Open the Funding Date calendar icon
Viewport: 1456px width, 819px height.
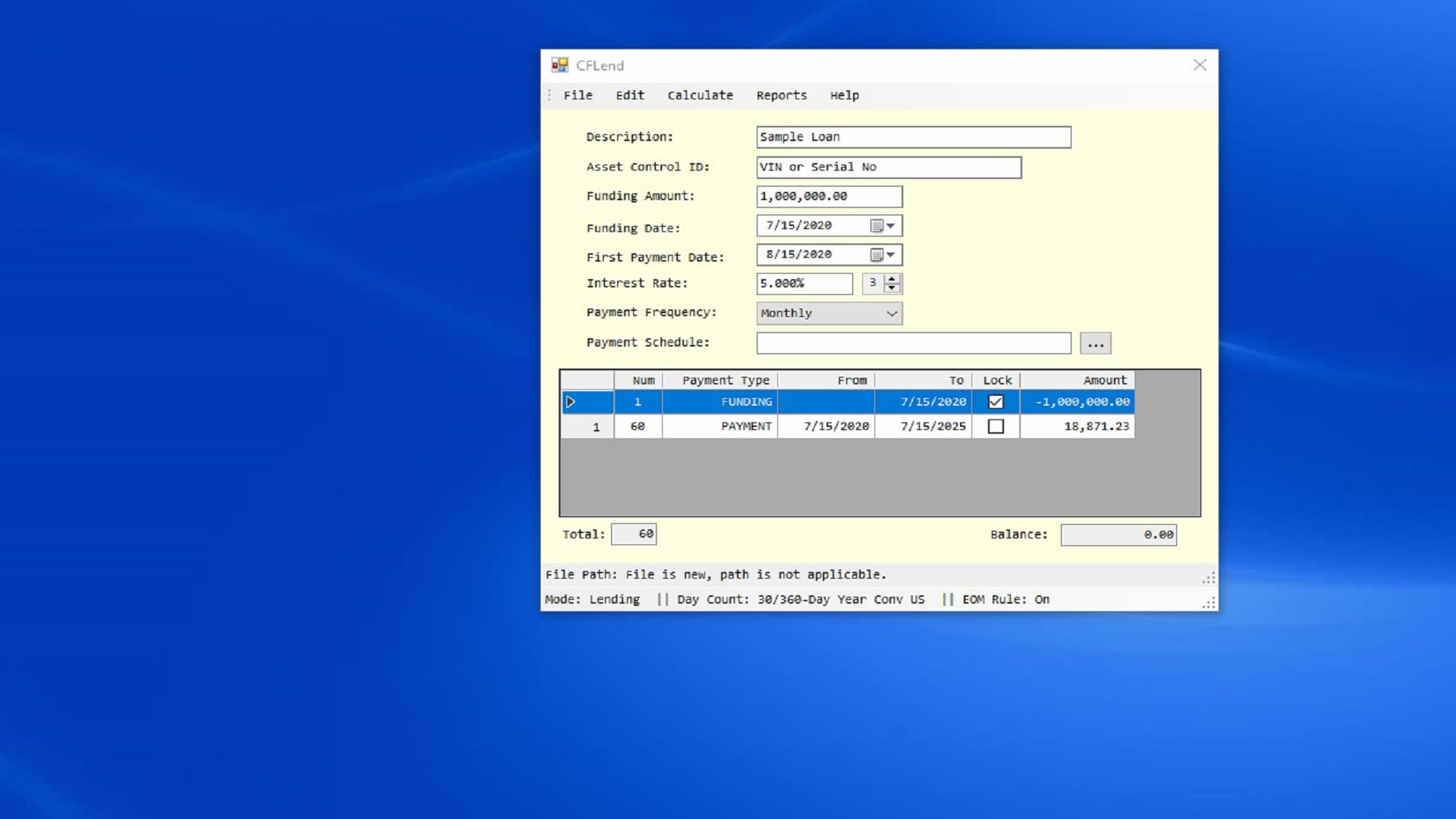(877, 226)
